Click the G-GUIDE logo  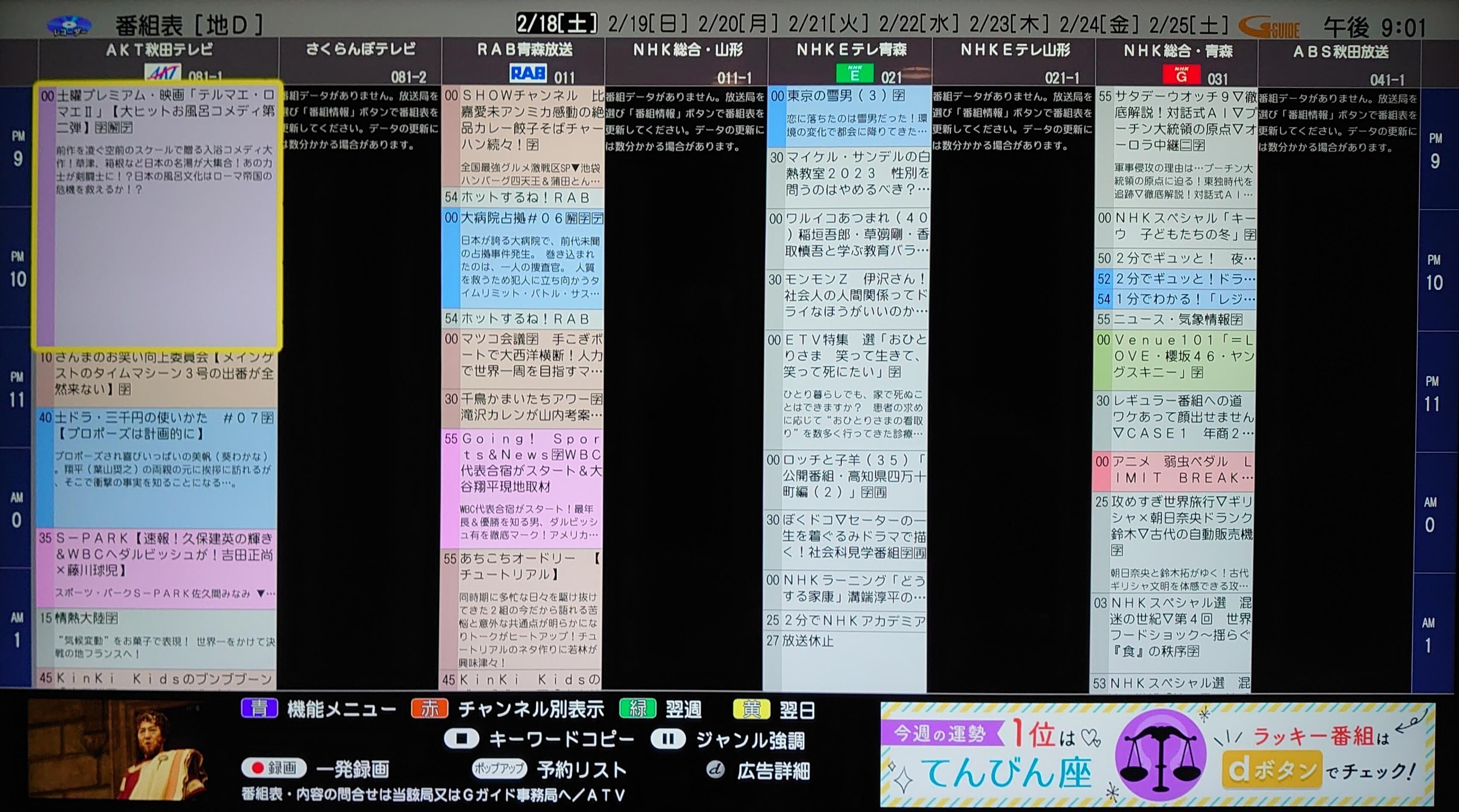tap(1269, 26)
